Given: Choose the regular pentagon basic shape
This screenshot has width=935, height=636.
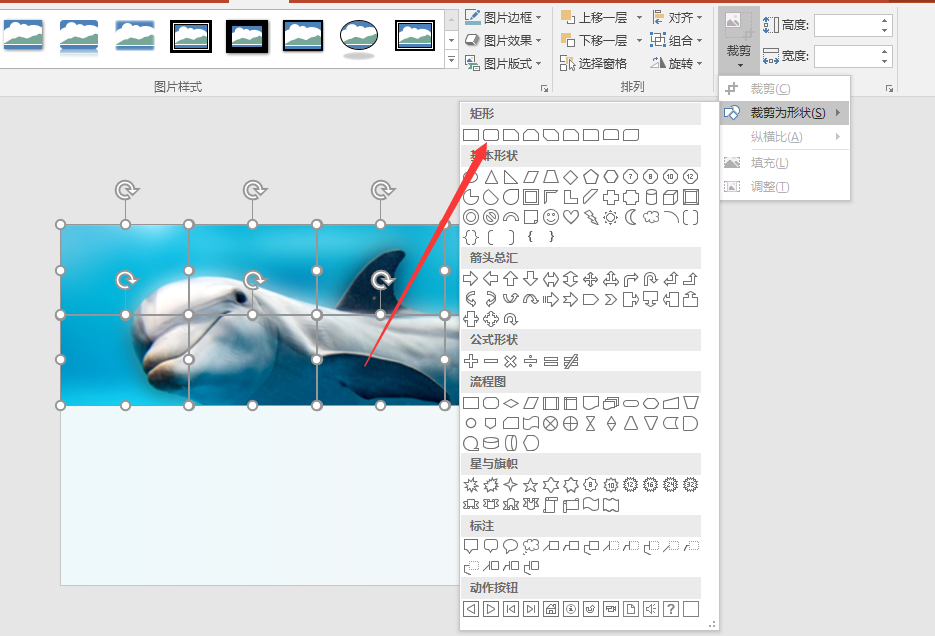Looking at the screenshot, I should [x=591, y=177].
